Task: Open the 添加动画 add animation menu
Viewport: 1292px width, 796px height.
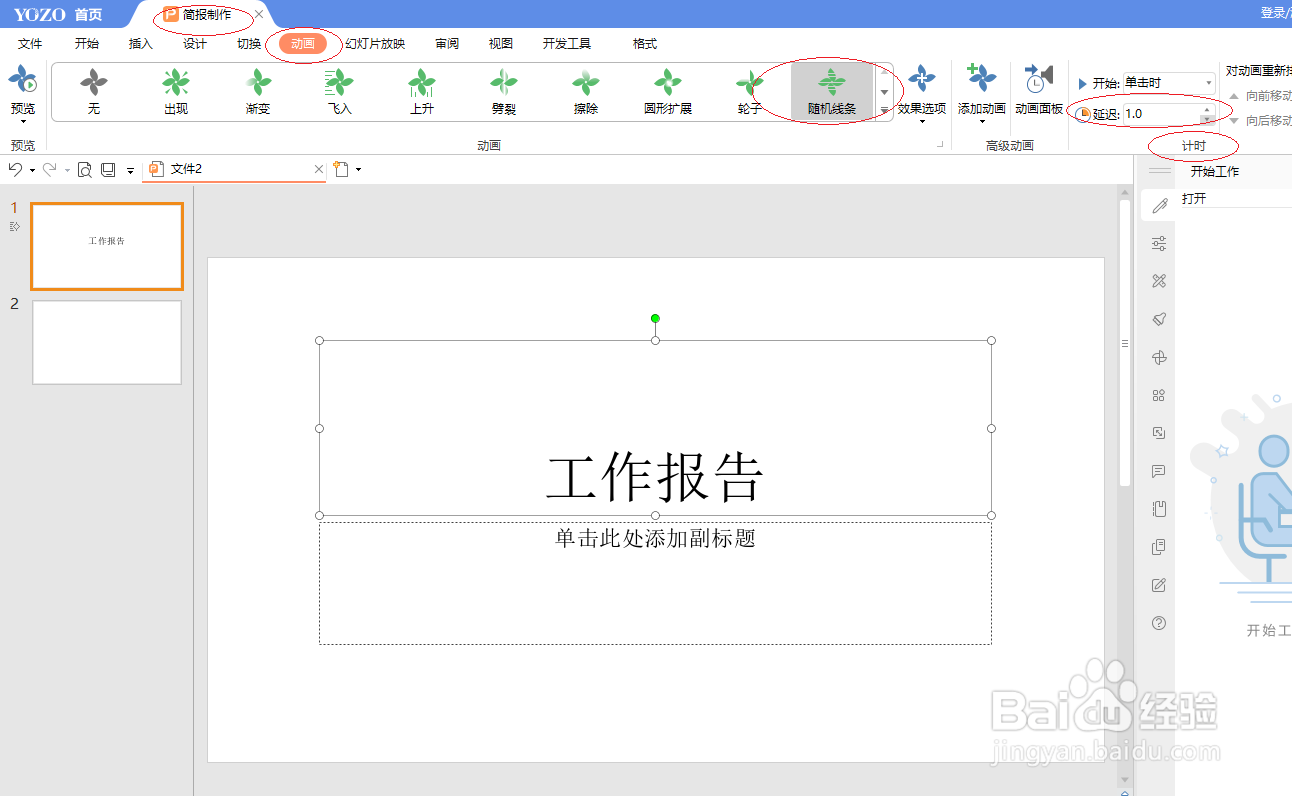Action: point(982,93)
